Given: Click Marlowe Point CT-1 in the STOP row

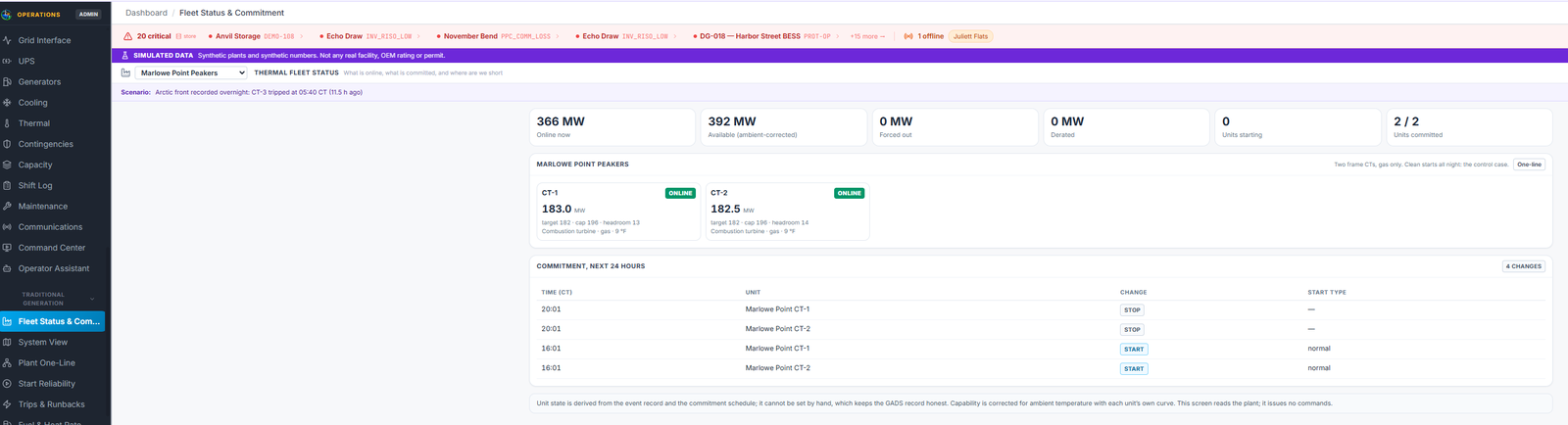Looking at the screenshot, I should [777, 309].
